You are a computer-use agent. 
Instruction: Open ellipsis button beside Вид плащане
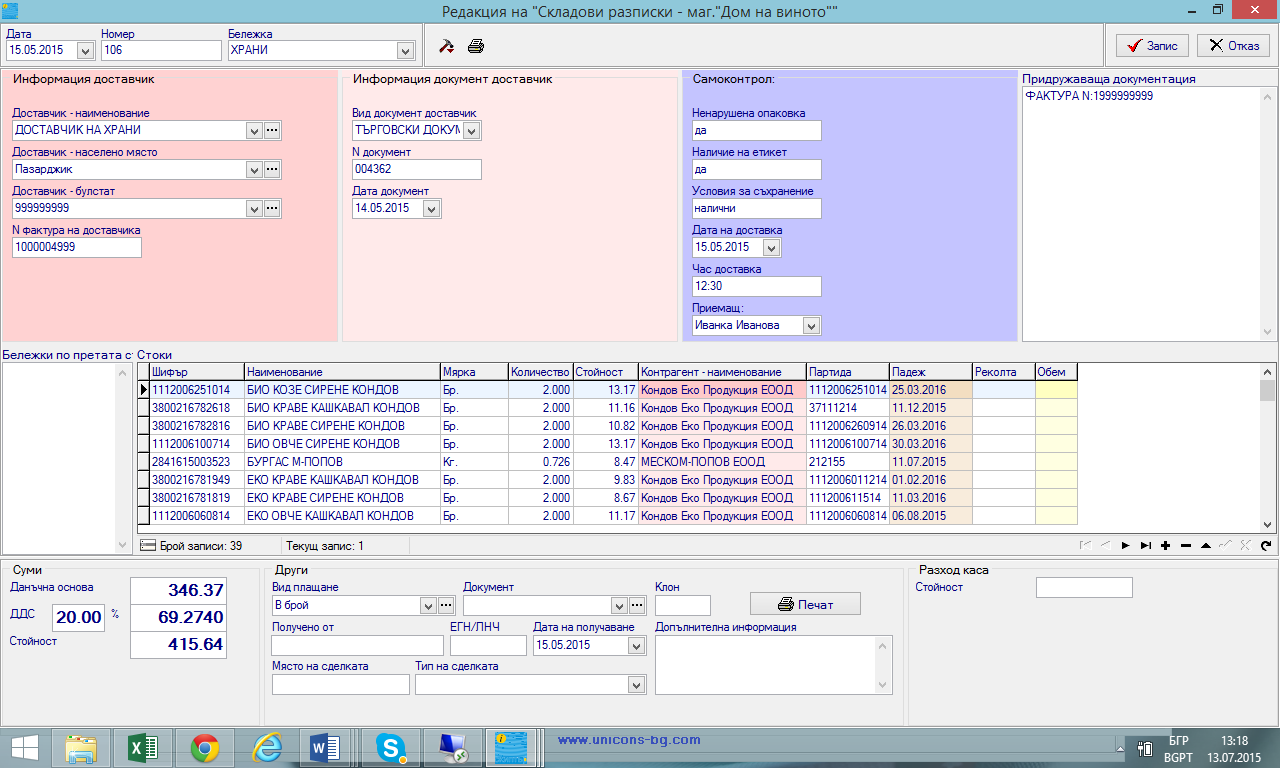446,605
